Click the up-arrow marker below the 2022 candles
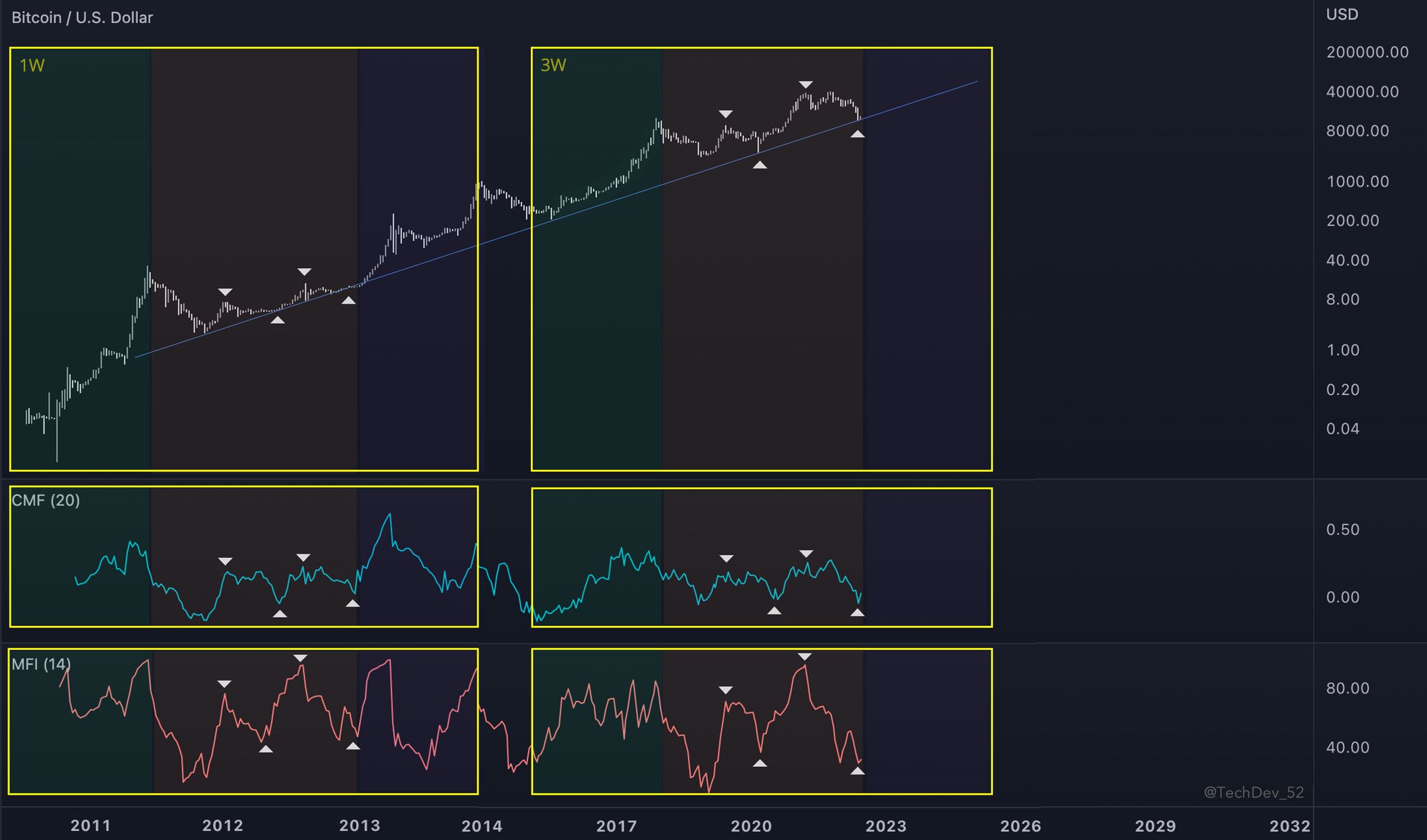 tap(856, 134)
